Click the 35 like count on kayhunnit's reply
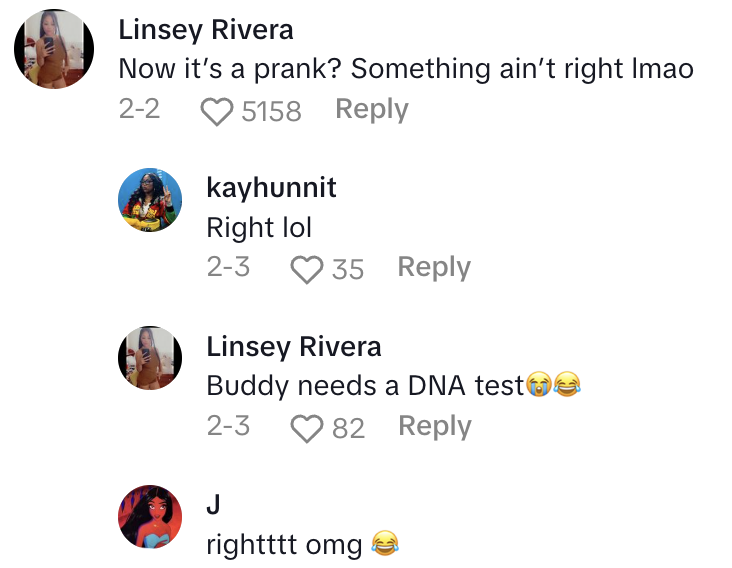Viewport: 732px width, 568px height. click(x=347, y=269)
